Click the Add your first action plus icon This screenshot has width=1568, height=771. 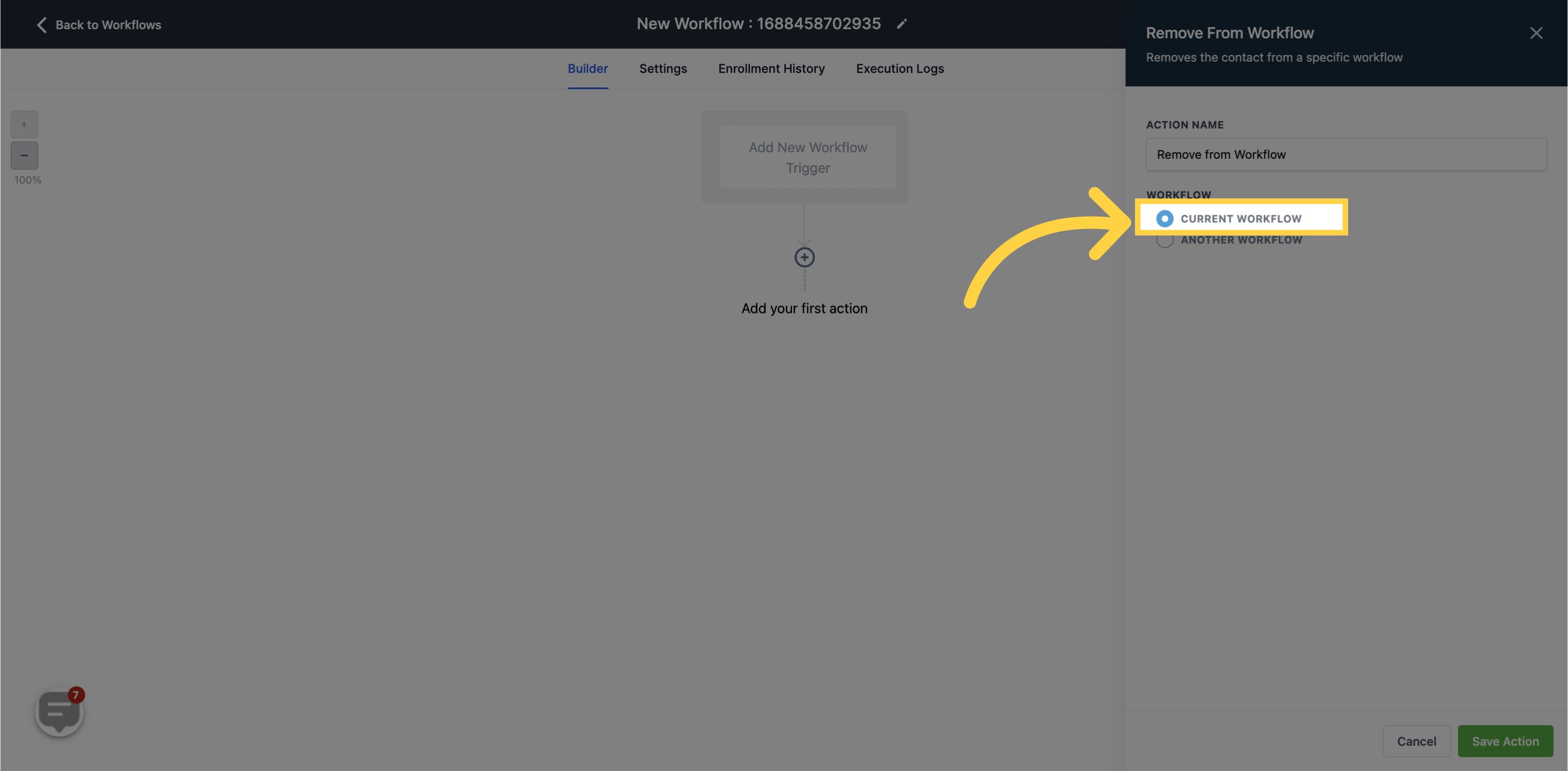click(x=805, y=257)
